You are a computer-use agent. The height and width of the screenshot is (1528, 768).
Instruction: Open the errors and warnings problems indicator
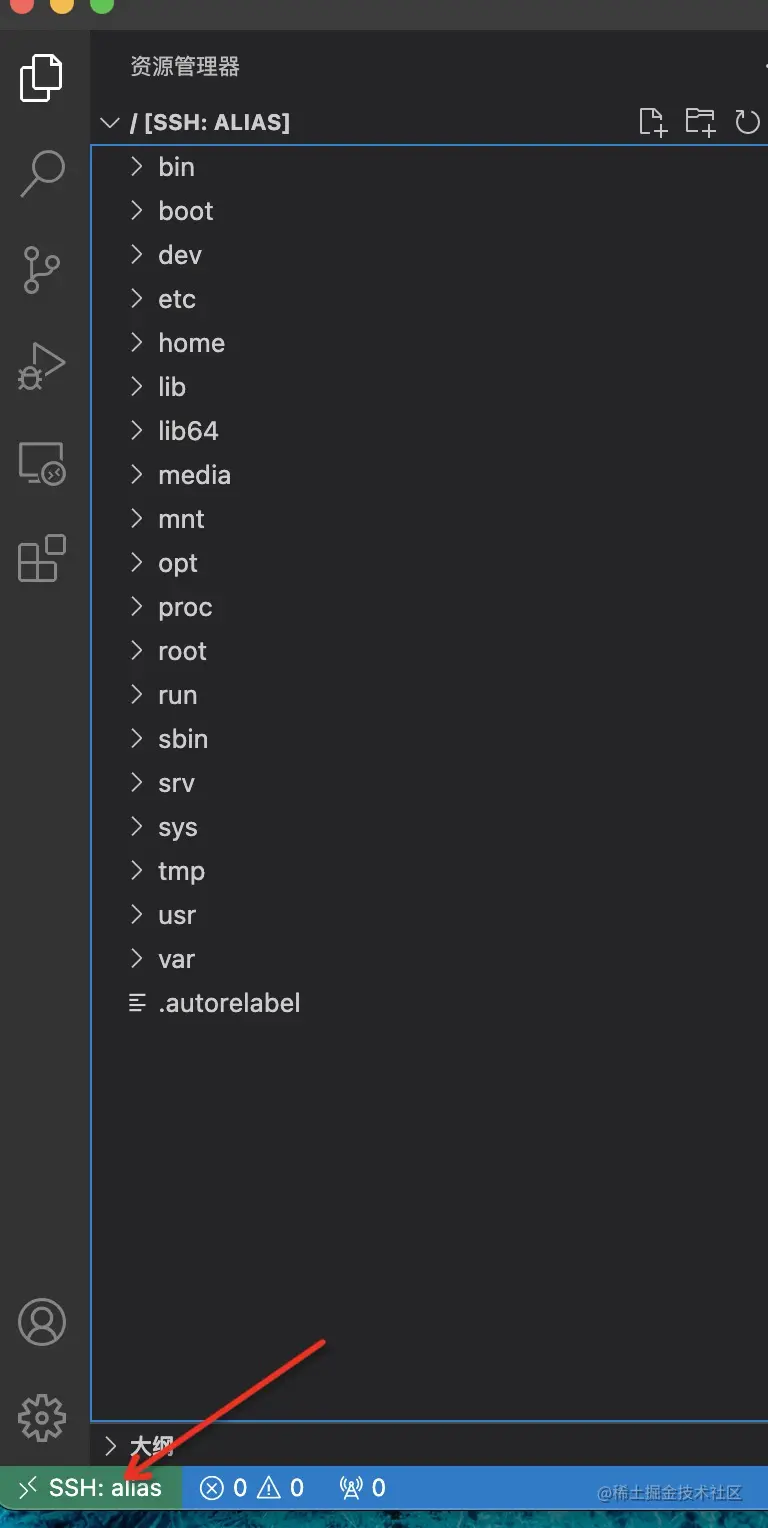[x=252, y=1488]
